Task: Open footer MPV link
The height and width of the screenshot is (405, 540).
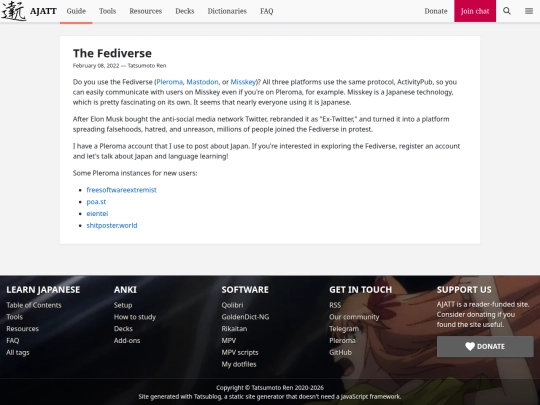Action: (x=229, y=341)
